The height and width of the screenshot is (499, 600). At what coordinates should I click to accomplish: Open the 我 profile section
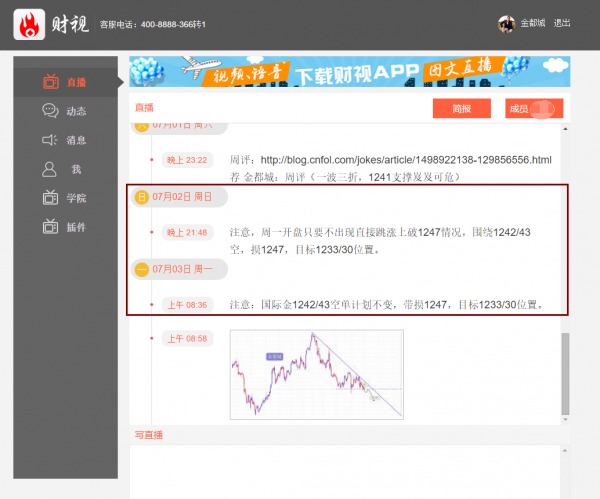[x=65, y=169]
